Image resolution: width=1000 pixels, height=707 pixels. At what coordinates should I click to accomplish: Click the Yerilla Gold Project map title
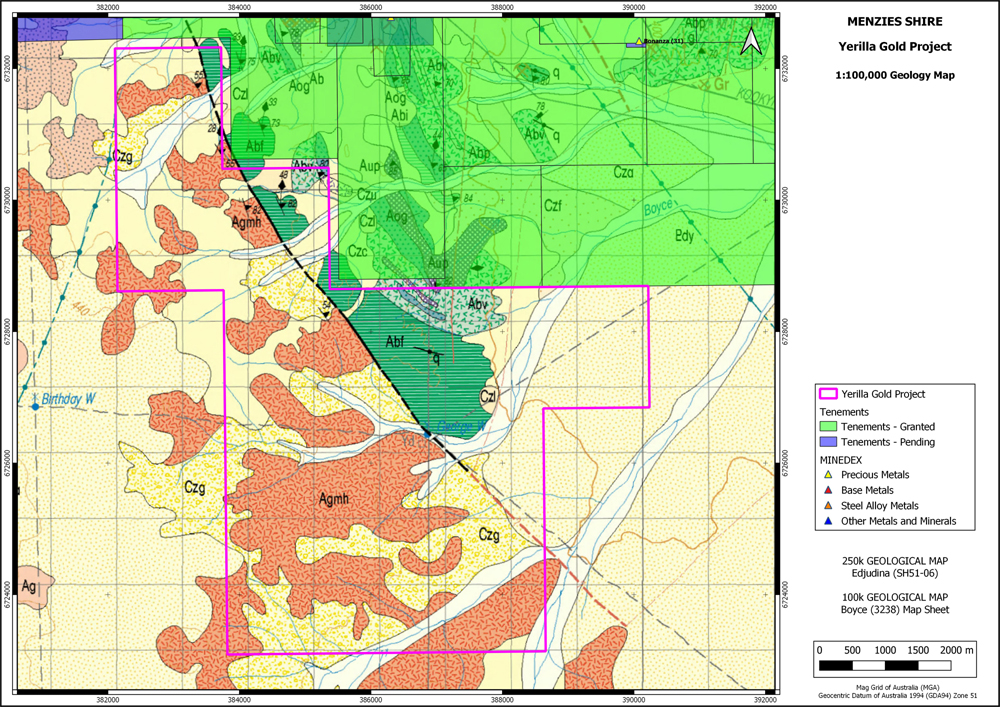(x=895, y=47)
